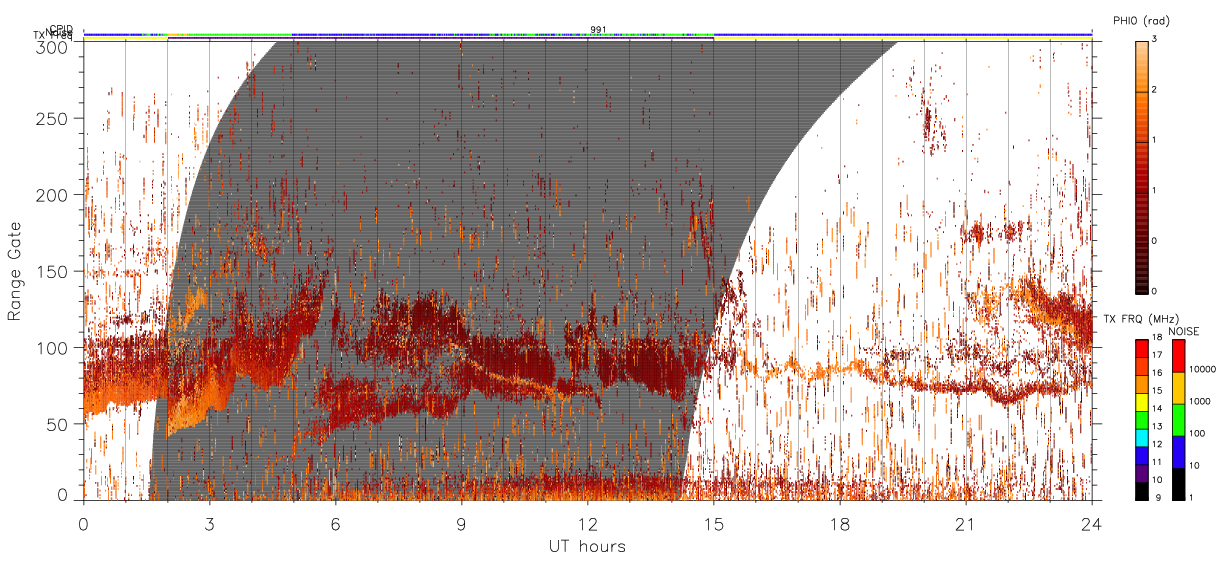Click the '10' label in NOISE legend
This screenshot has height=567, width=1228.
1195,466
